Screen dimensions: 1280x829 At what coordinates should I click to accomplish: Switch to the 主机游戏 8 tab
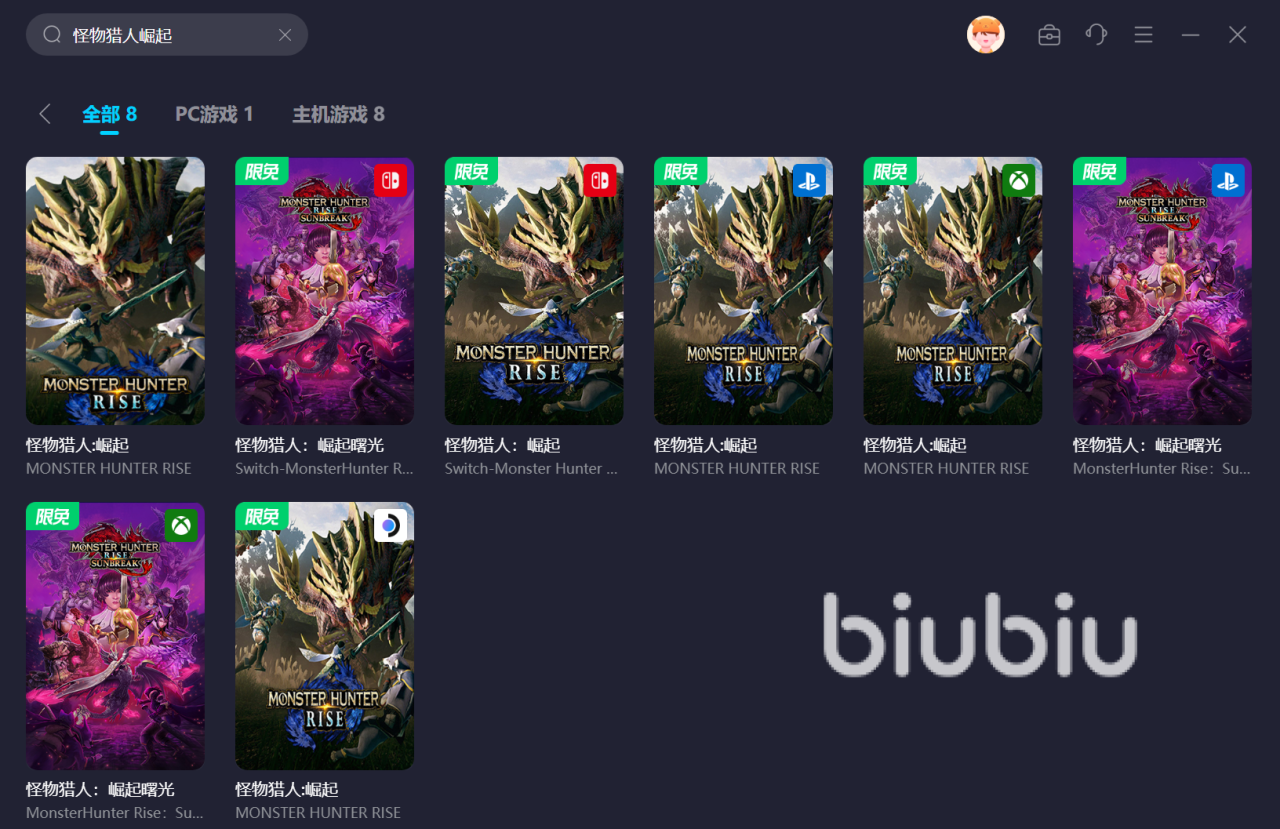pyautogui.click(x=338, y=114)
